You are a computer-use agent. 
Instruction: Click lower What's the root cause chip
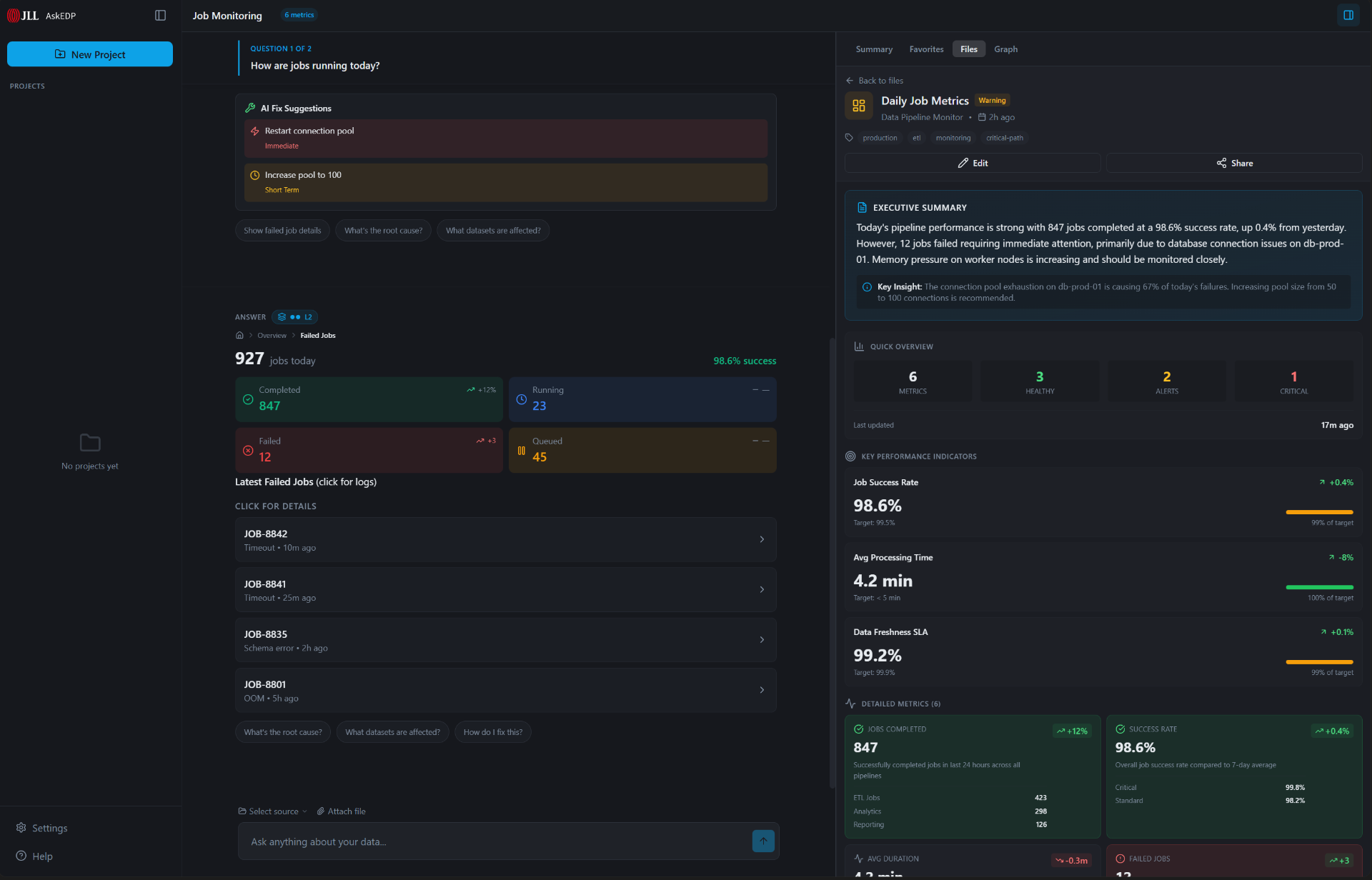tap(283, 731)
